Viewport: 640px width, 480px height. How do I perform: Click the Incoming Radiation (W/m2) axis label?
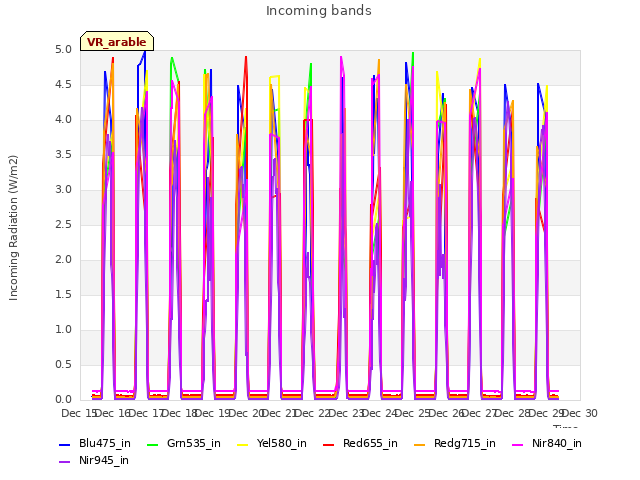coord(13,228)
